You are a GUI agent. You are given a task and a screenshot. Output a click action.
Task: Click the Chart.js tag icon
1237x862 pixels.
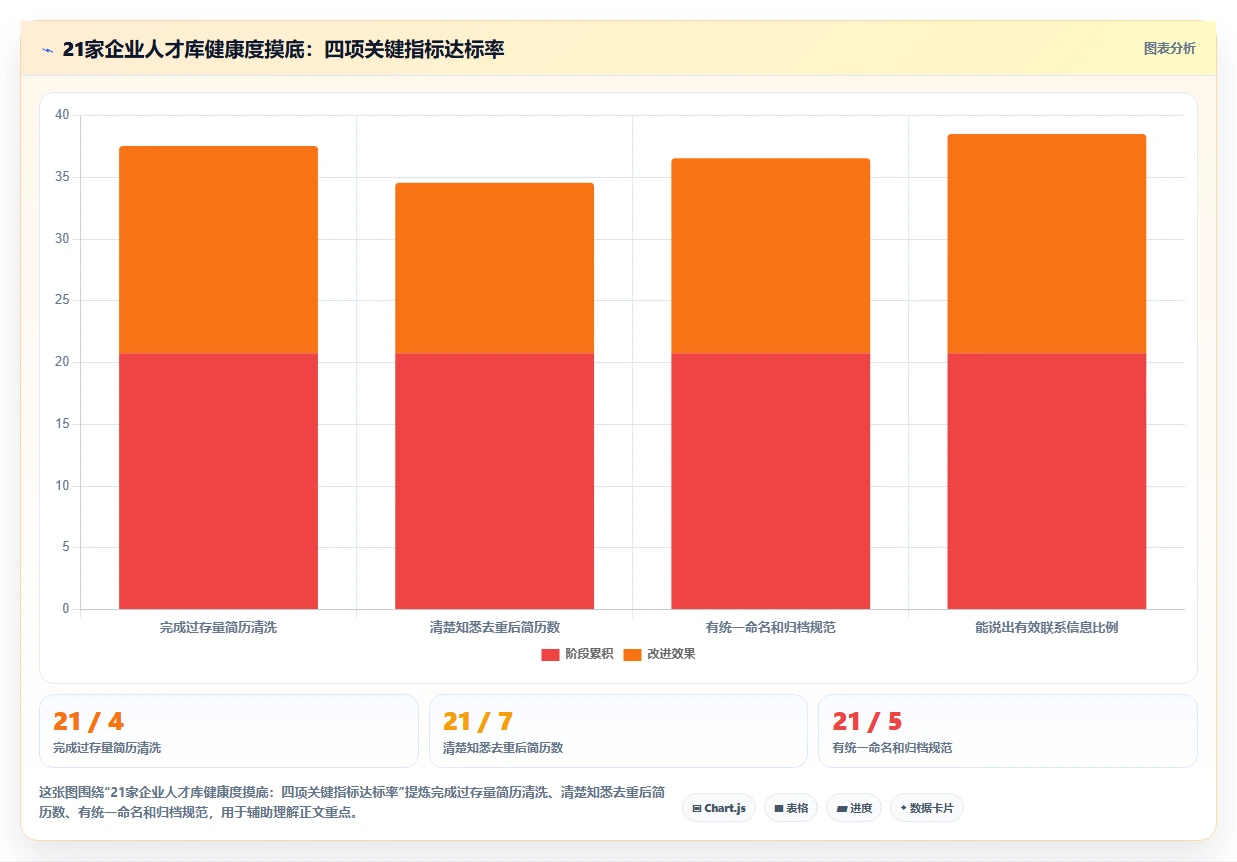tap(697, 808)
